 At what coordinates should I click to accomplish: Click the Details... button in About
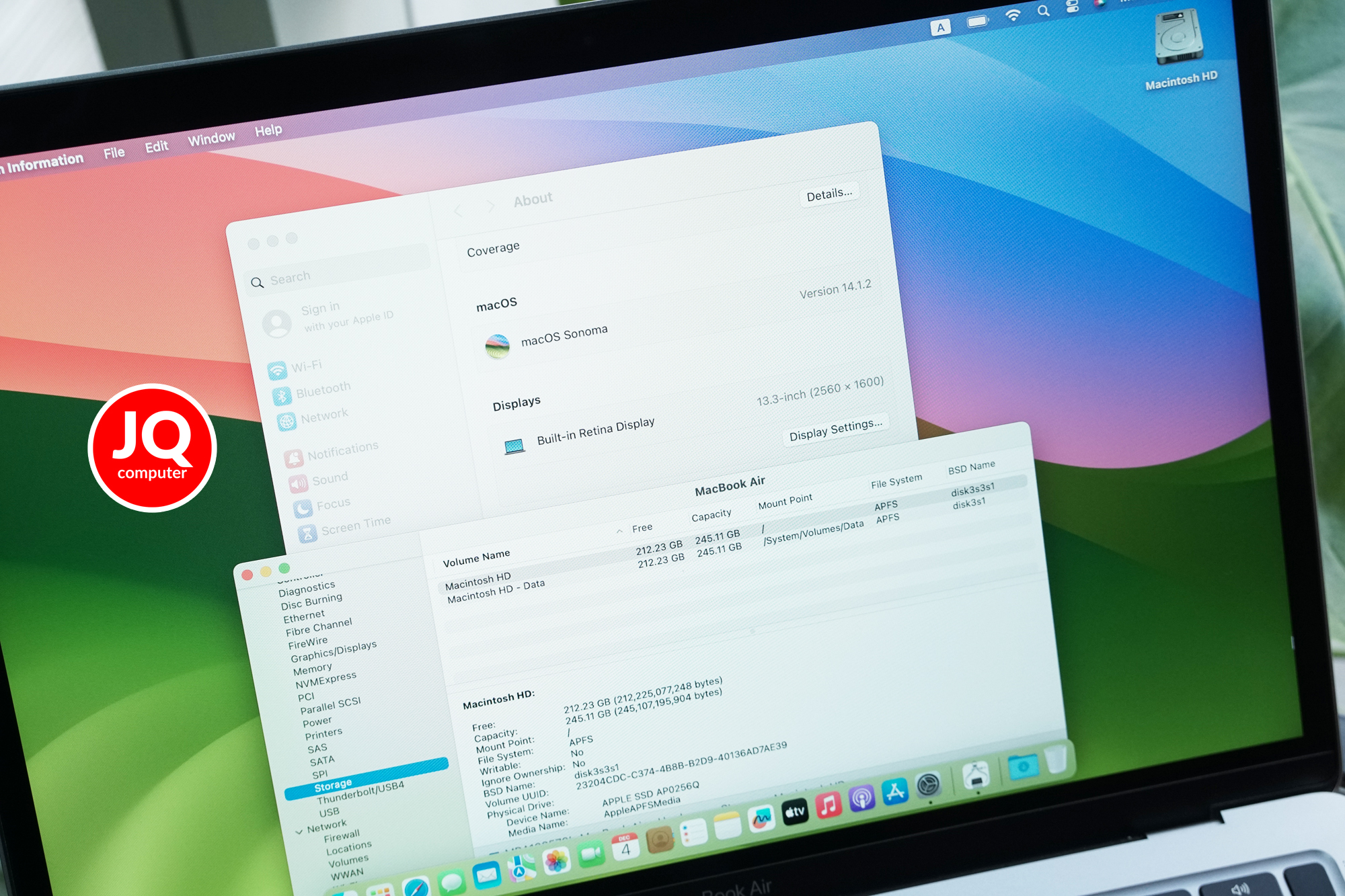click(x=829, y=194)
